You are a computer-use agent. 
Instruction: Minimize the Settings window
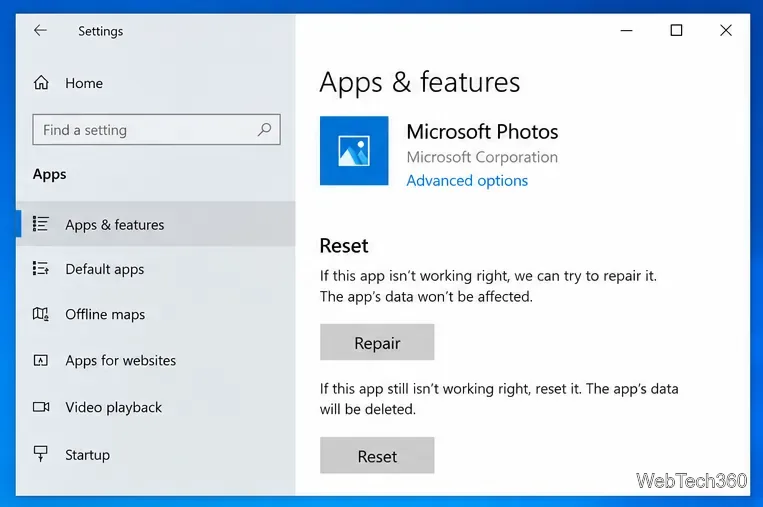[x=626, y=31]
